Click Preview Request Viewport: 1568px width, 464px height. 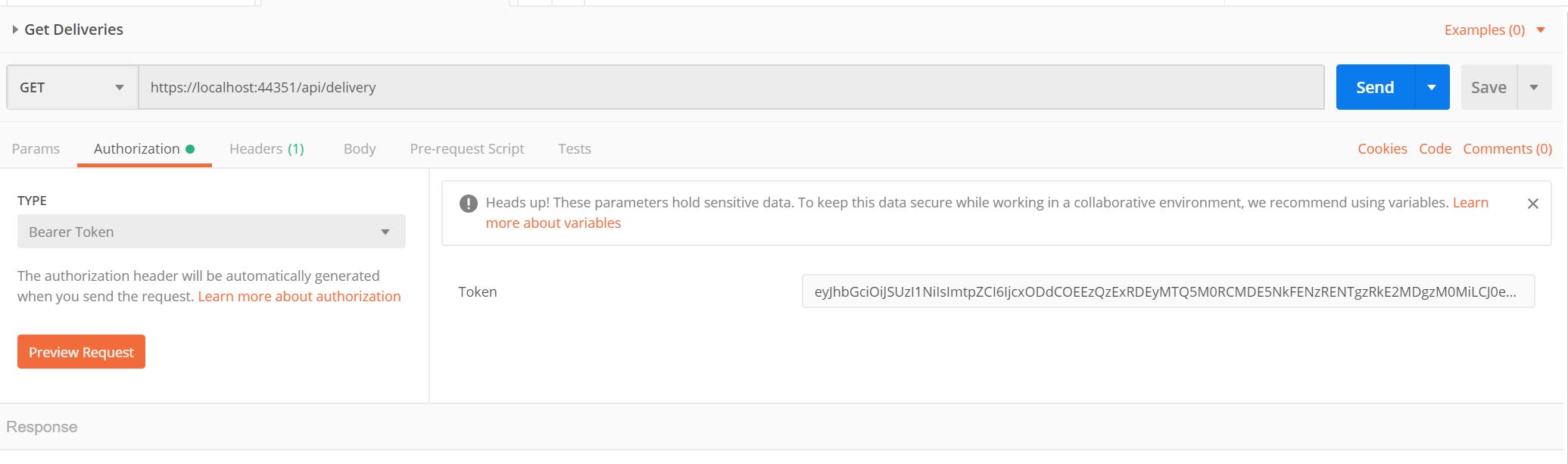coord(81,351)
